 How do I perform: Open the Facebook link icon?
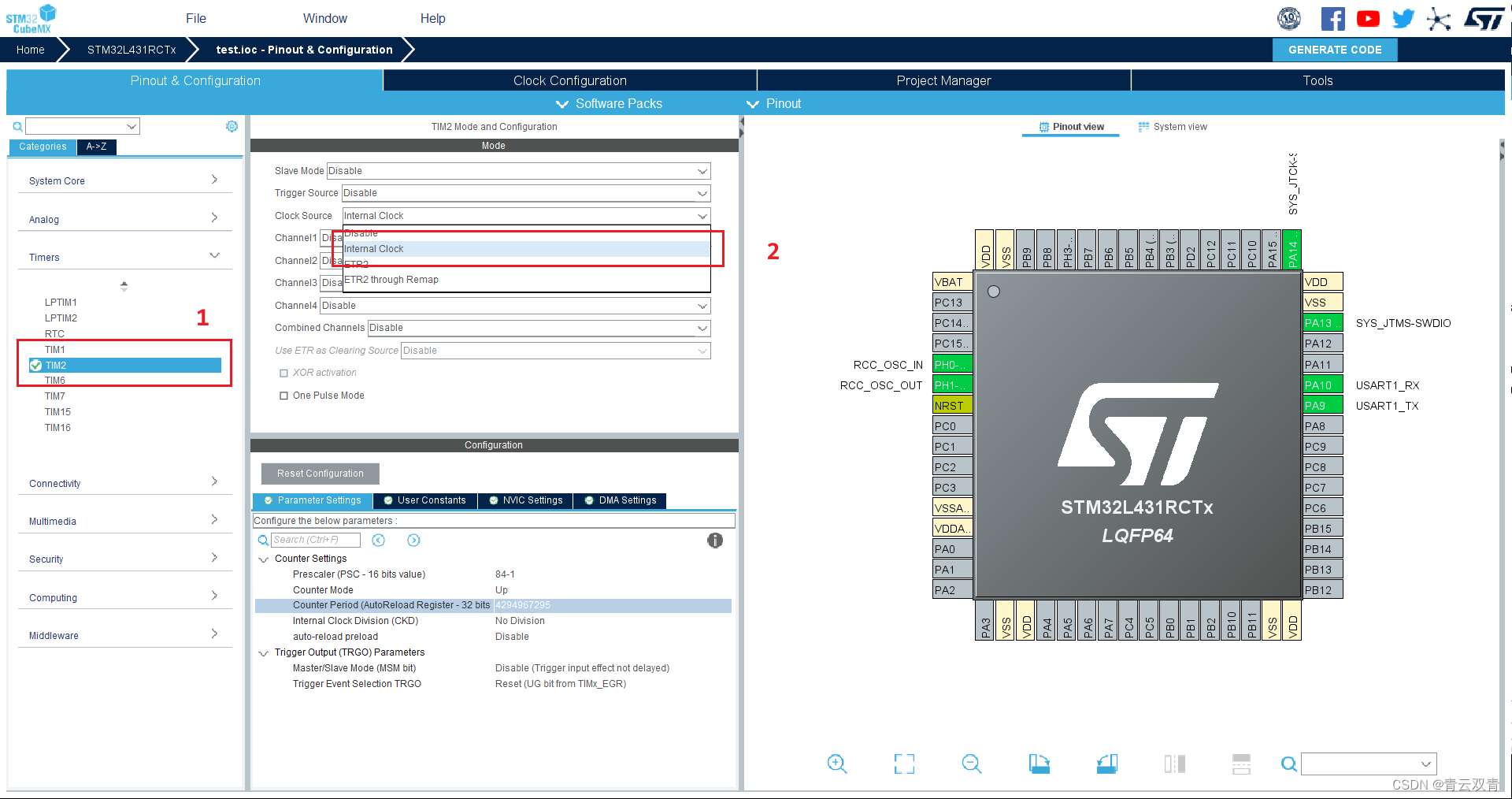click(1332, 18)
